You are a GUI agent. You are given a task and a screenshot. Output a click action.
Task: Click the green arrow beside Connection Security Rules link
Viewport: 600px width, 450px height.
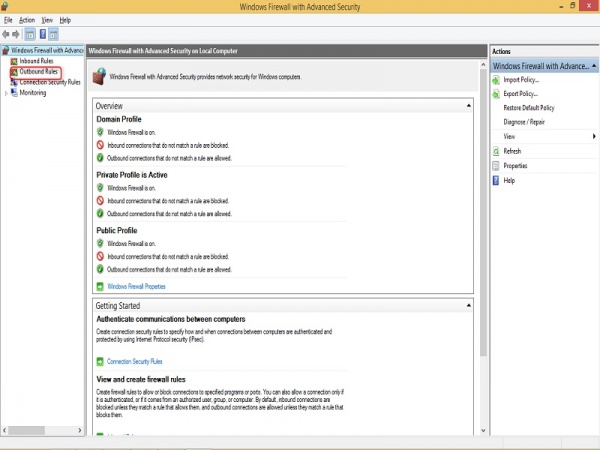tap(100, 361)
